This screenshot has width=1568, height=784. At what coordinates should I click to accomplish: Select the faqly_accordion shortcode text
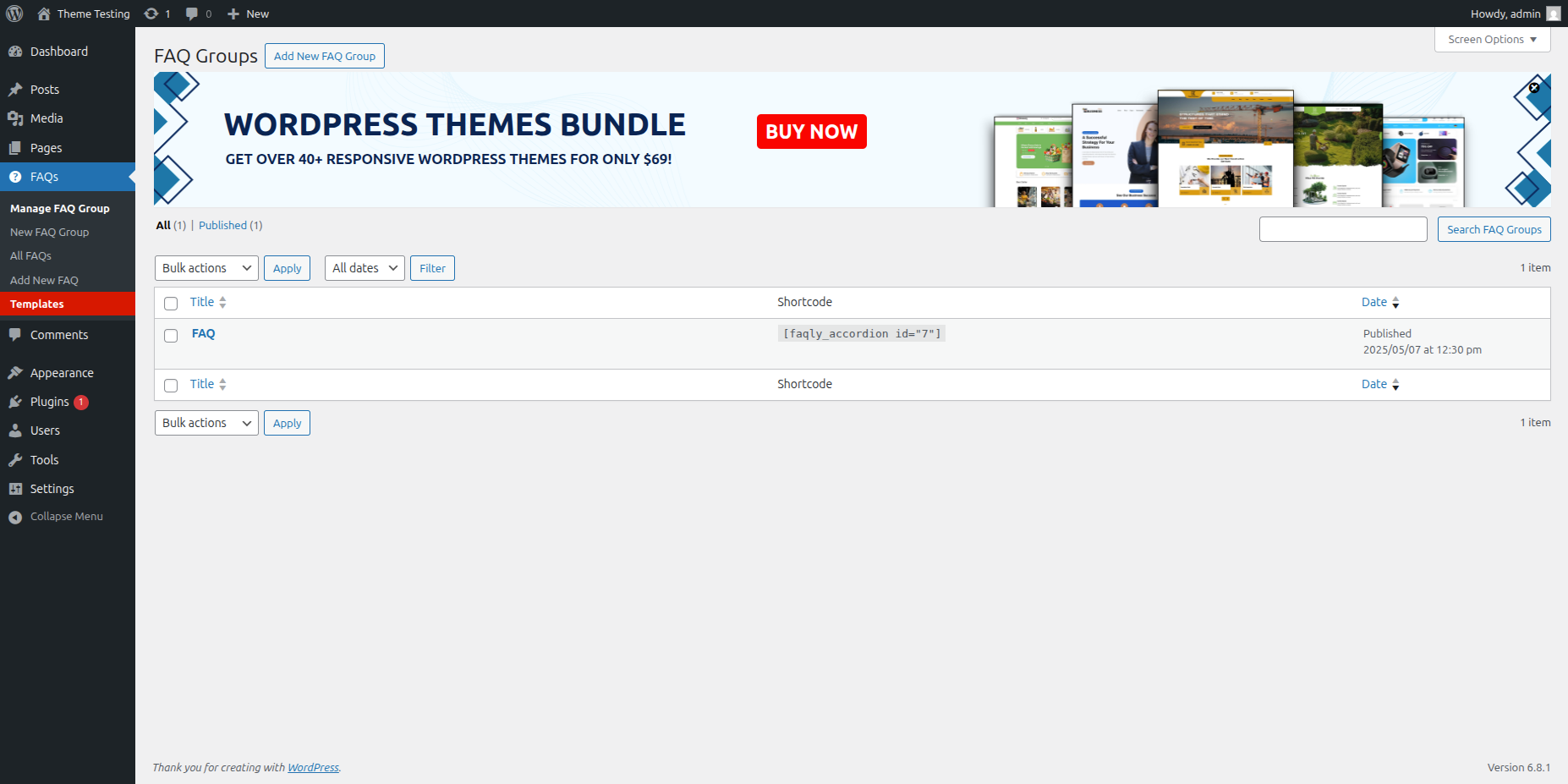861,333
